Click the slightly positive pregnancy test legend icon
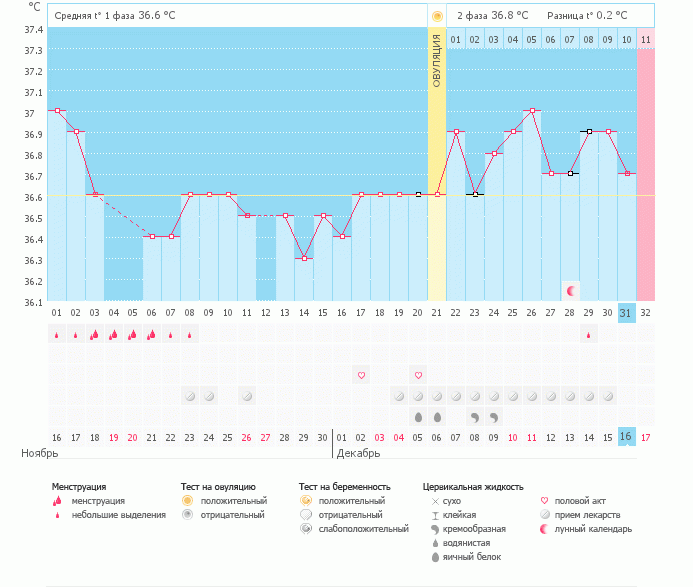The height and width of the screenshot is (587, 693). click(306, 529)
